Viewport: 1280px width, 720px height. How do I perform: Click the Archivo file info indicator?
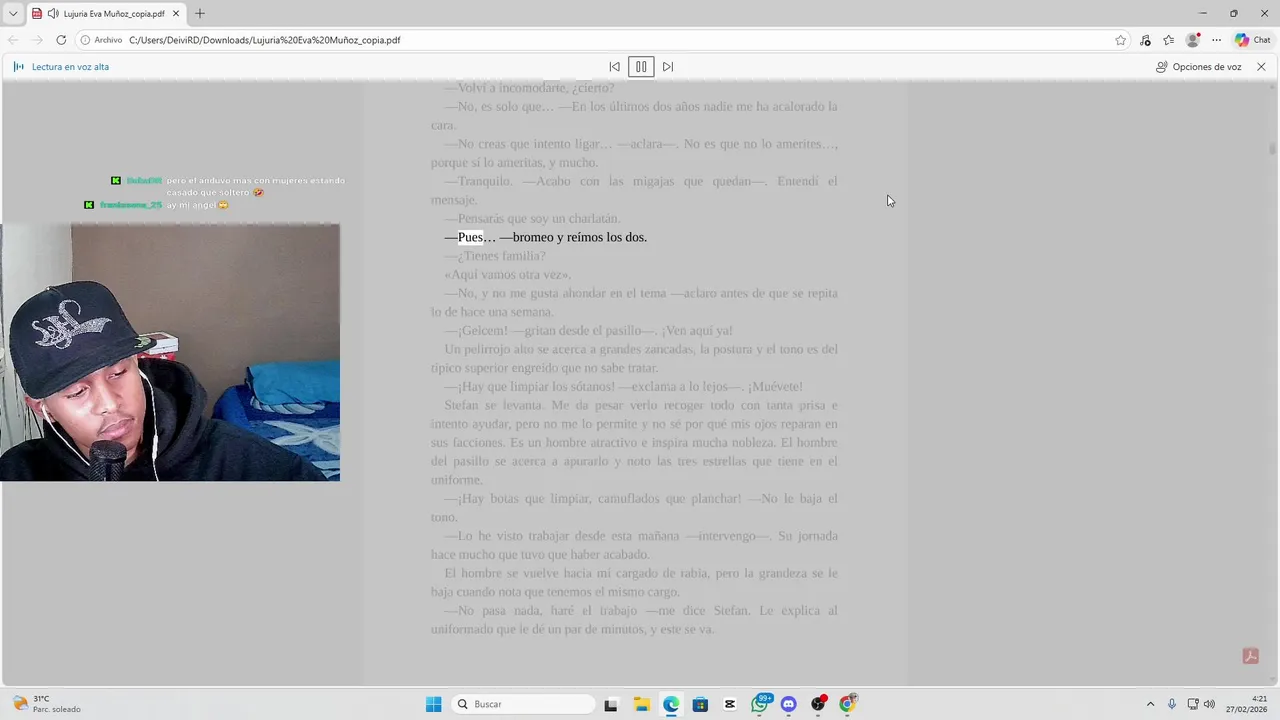click(101, 40)
